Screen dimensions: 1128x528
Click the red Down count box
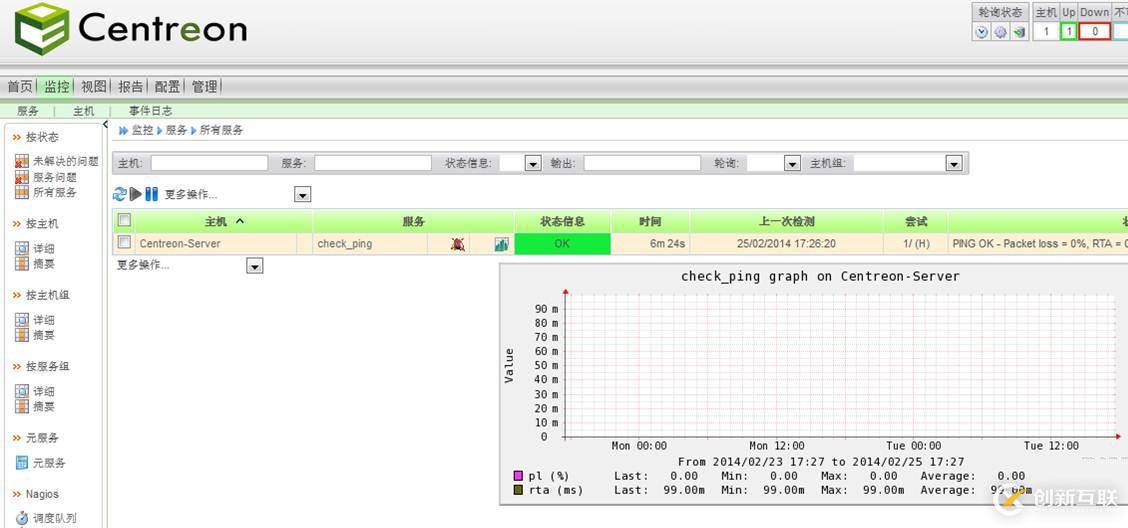click(x=1095, y=32)
